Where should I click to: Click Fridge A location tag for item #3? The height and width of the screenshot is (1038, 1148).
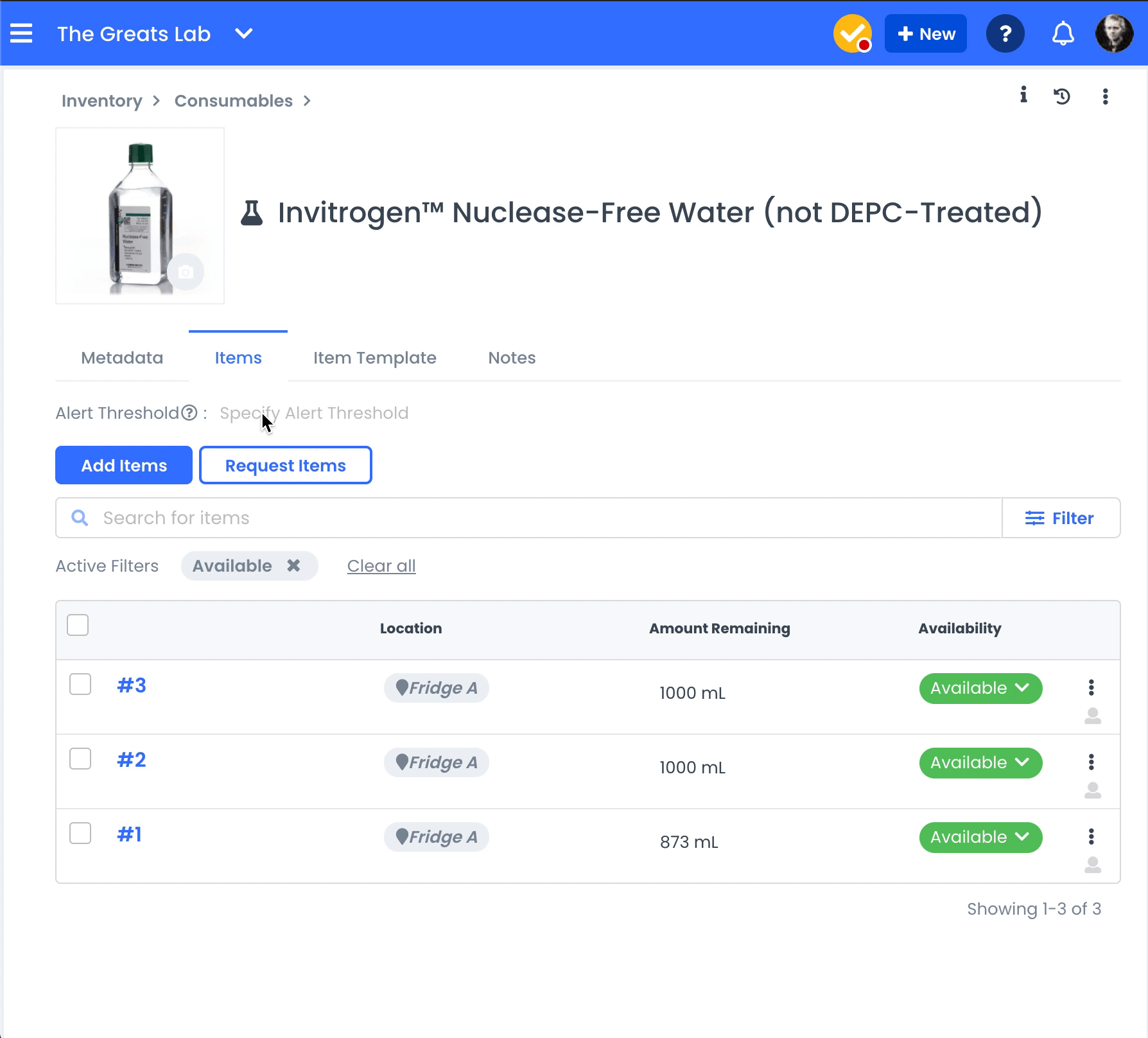tap(437, 688)
